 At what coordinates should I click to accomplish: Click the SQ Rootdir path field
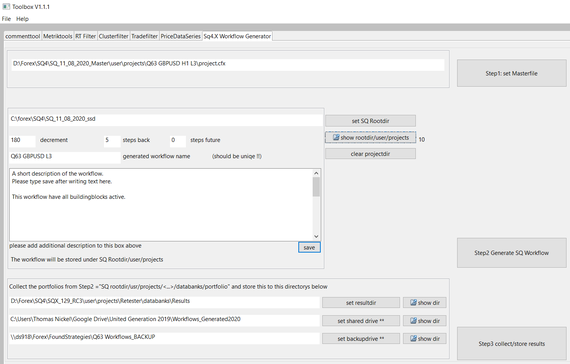coord(166,120)
